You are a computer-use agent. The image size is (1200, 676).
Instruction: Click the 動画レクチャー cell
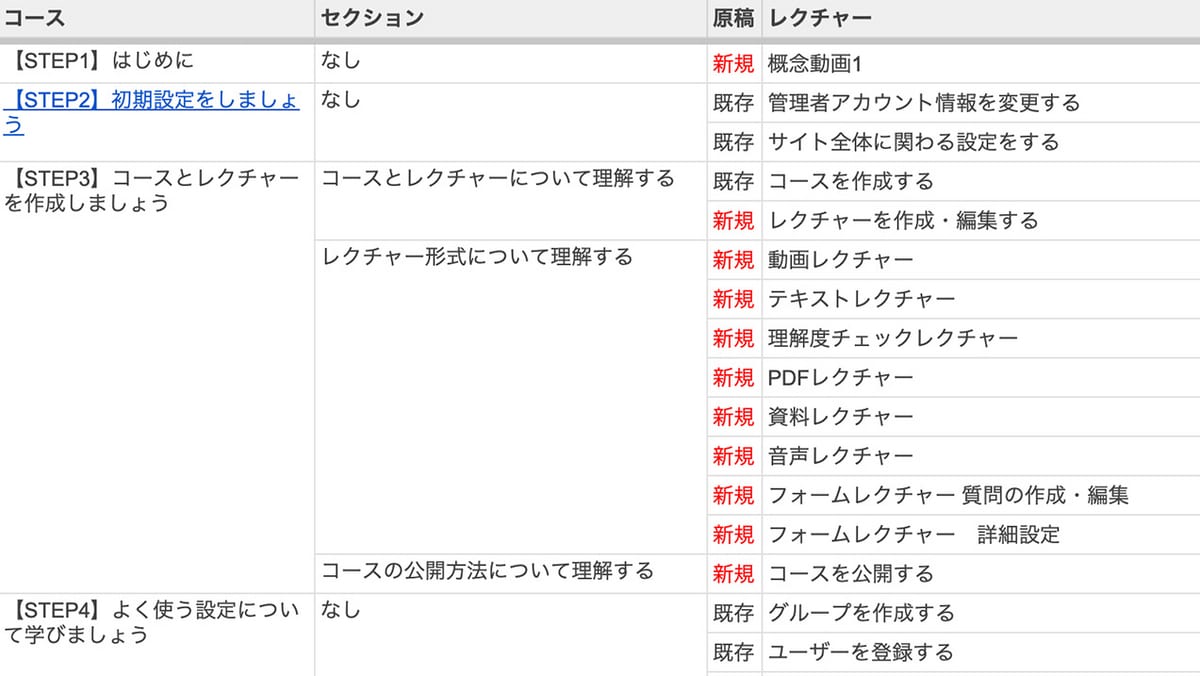pyautogui.click(x=980, y=260)
